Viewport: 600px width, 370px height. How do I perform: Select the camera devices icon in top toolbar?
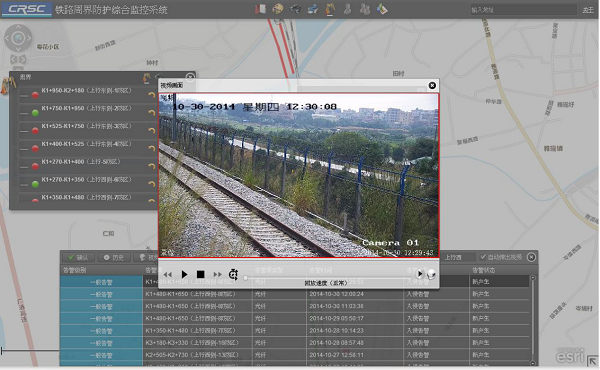tap(295, 9)
